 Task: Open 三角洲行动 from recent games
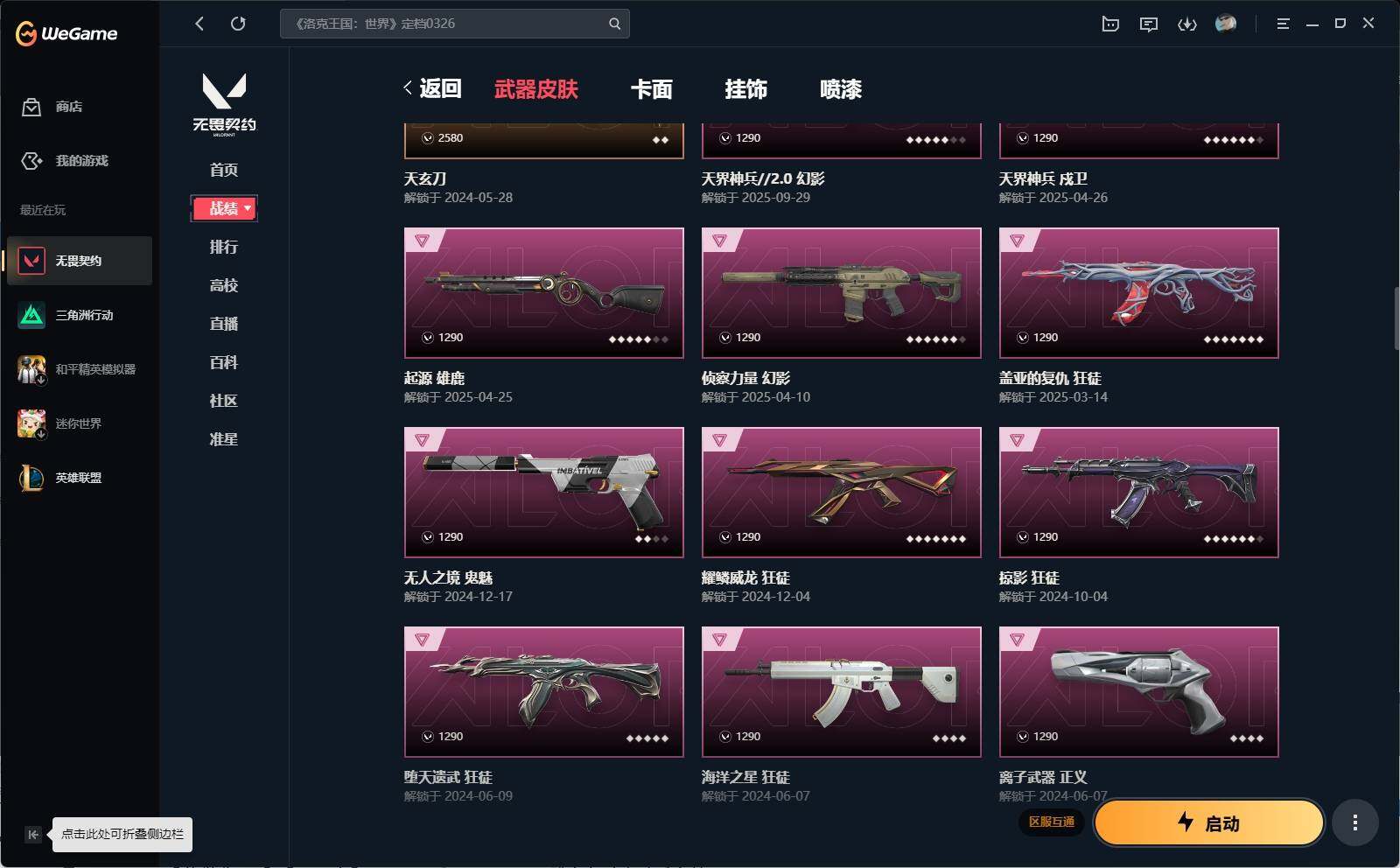[80, 315]
